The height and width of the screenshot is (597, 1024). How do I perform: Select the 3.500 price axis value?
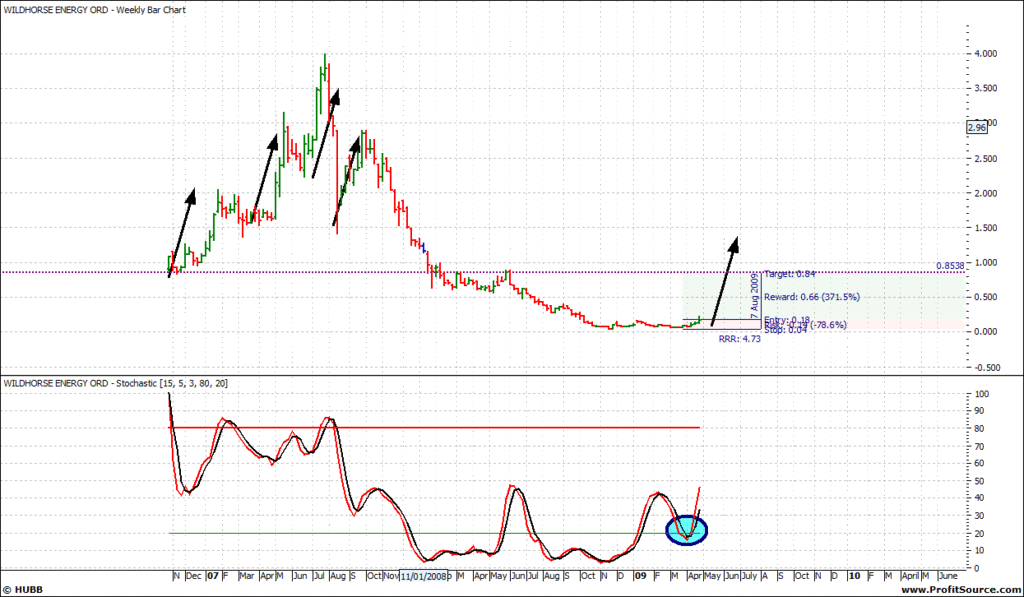984,88
